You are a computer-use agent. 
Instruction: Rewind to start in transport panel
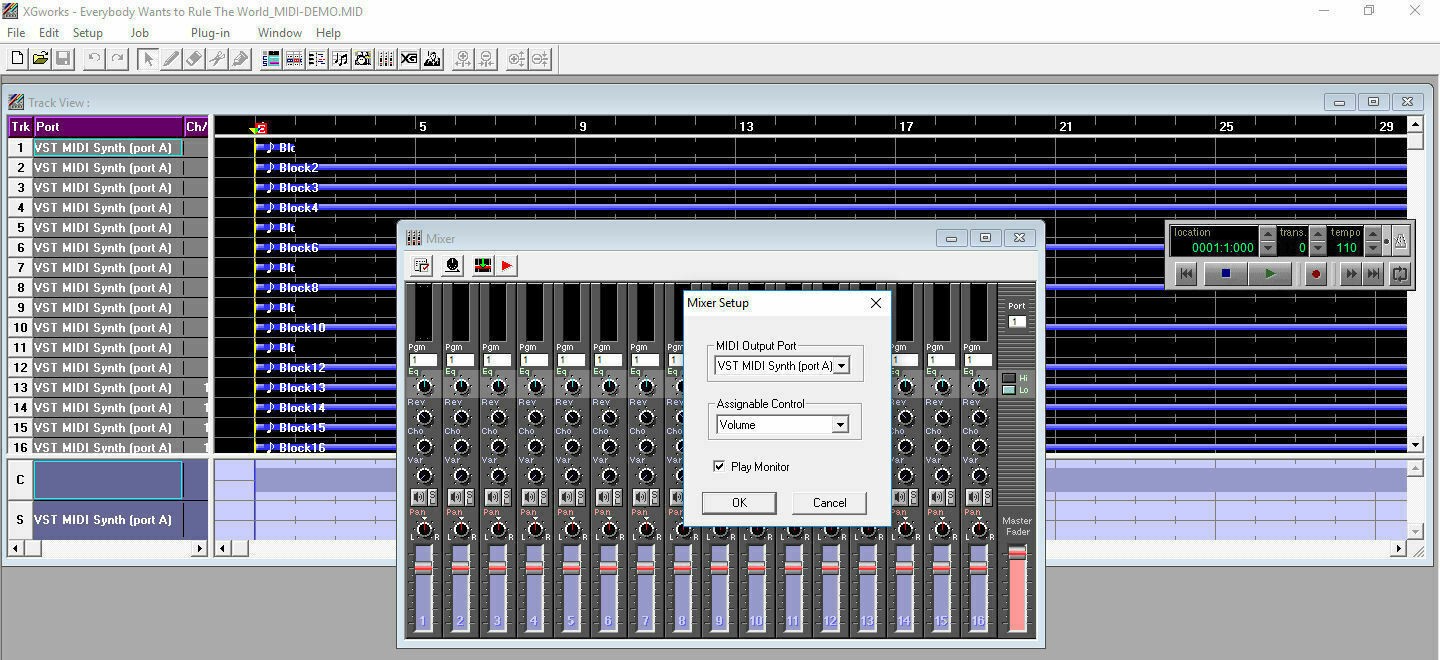(1186, 274)
